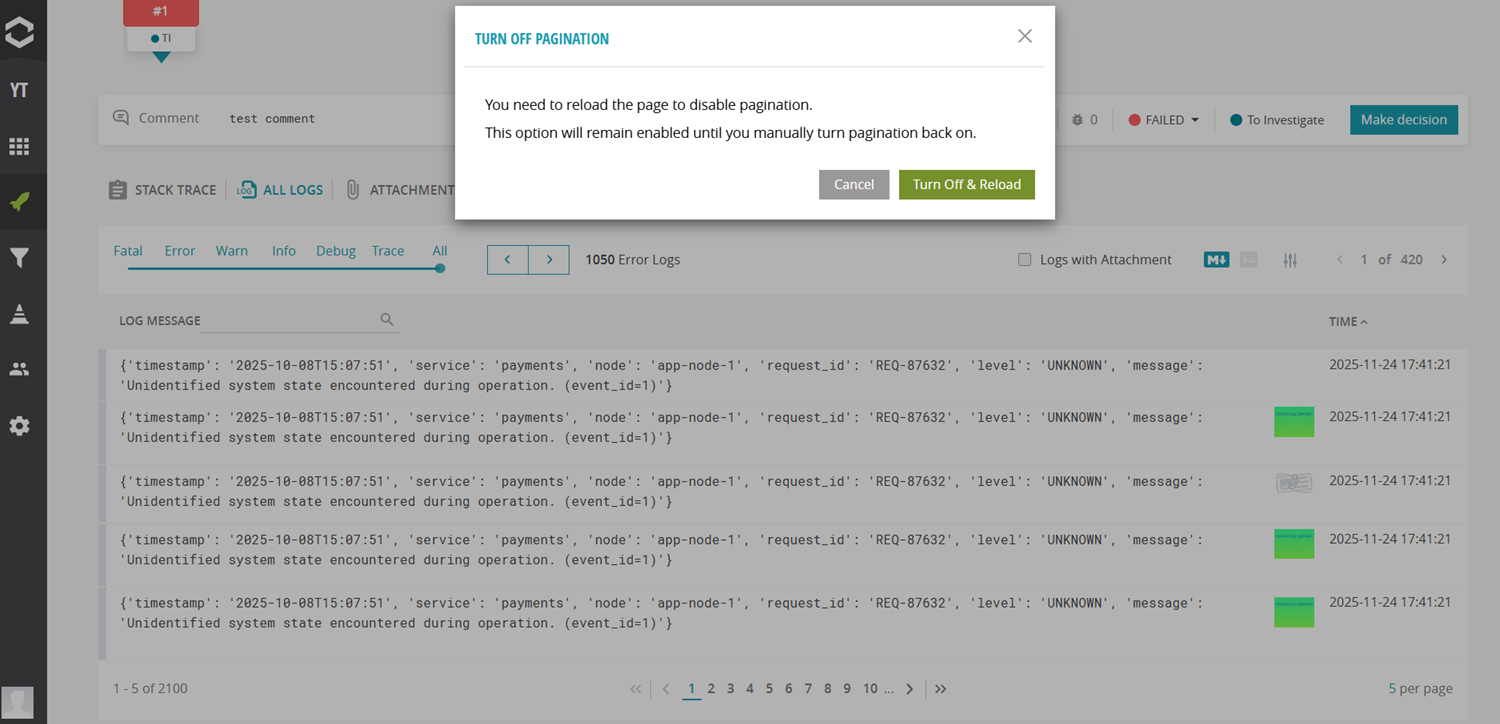
Task: Jump to last page double-arrow
Action: (940, 689)
